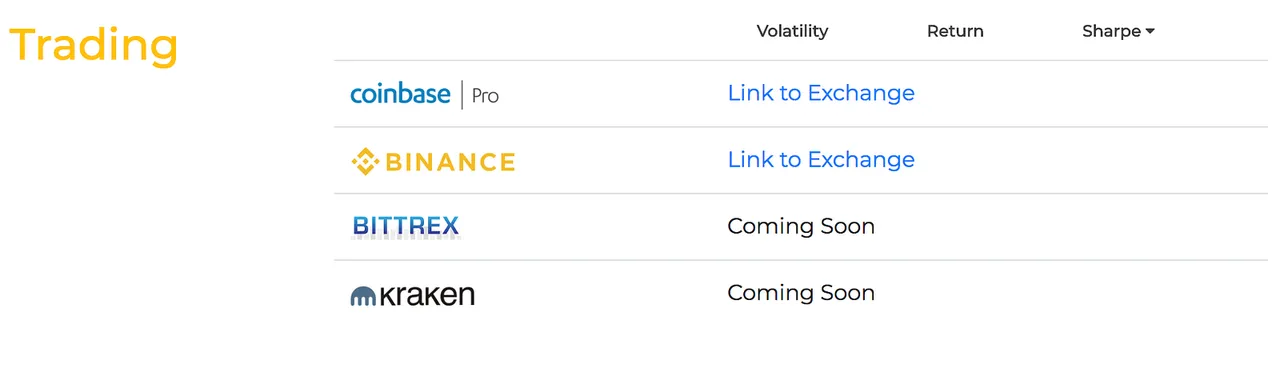Toggle sort with the Sharpe arrow
Viewport: 1280px width, 368px height.
[x=1150, y=32]
